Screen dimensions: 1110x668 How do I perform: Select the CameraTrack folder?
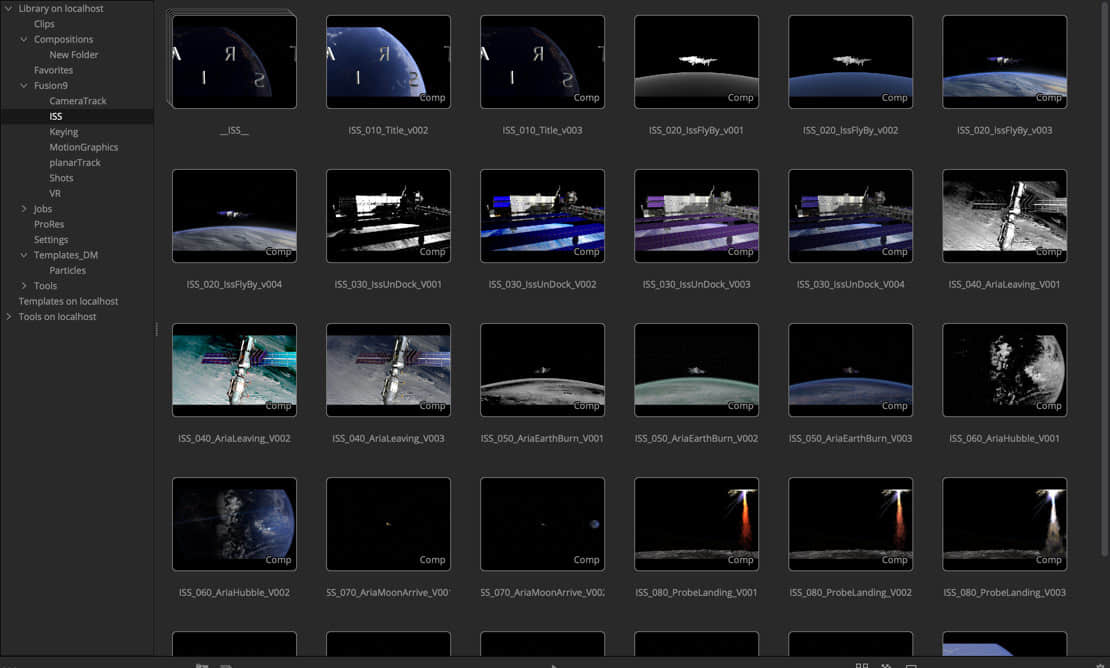coord(78,101)
